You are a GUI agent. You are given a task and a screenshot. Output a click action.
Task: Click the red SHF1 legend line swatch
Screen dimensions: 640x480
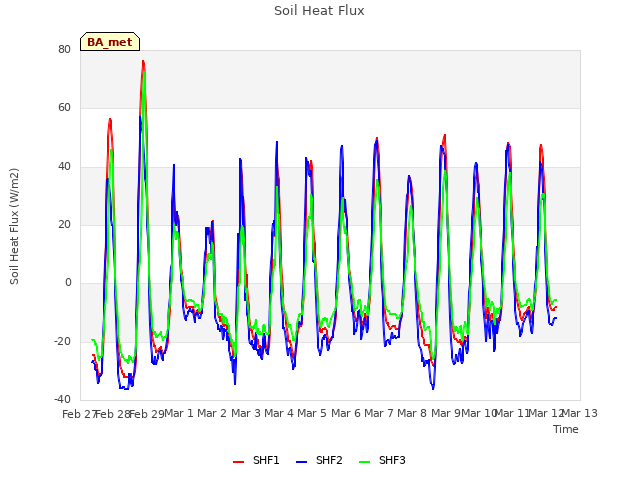pyautogui.click(x=238, y=462)
